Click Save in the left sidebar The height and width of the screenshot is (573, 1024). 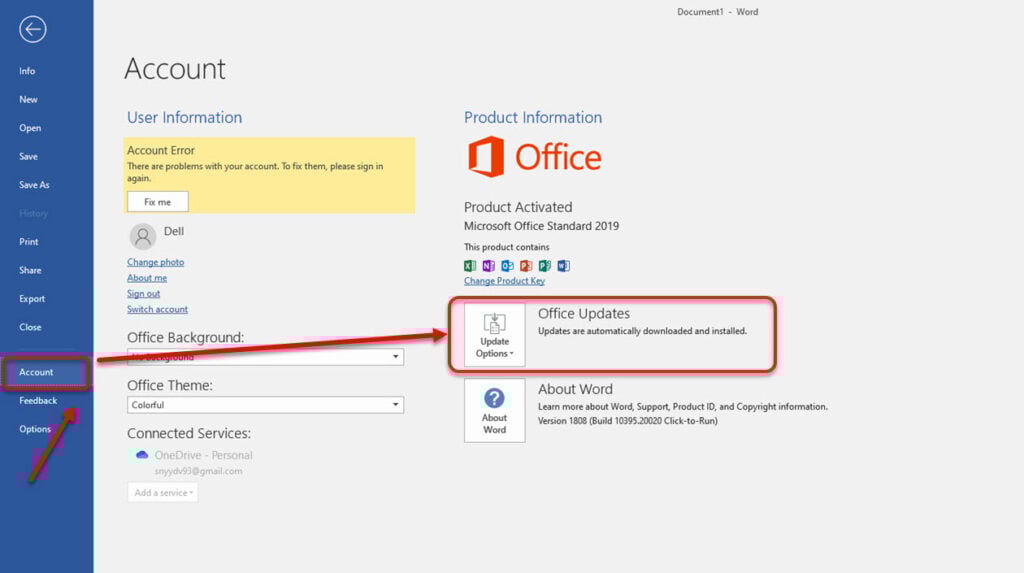click(28, 156)
